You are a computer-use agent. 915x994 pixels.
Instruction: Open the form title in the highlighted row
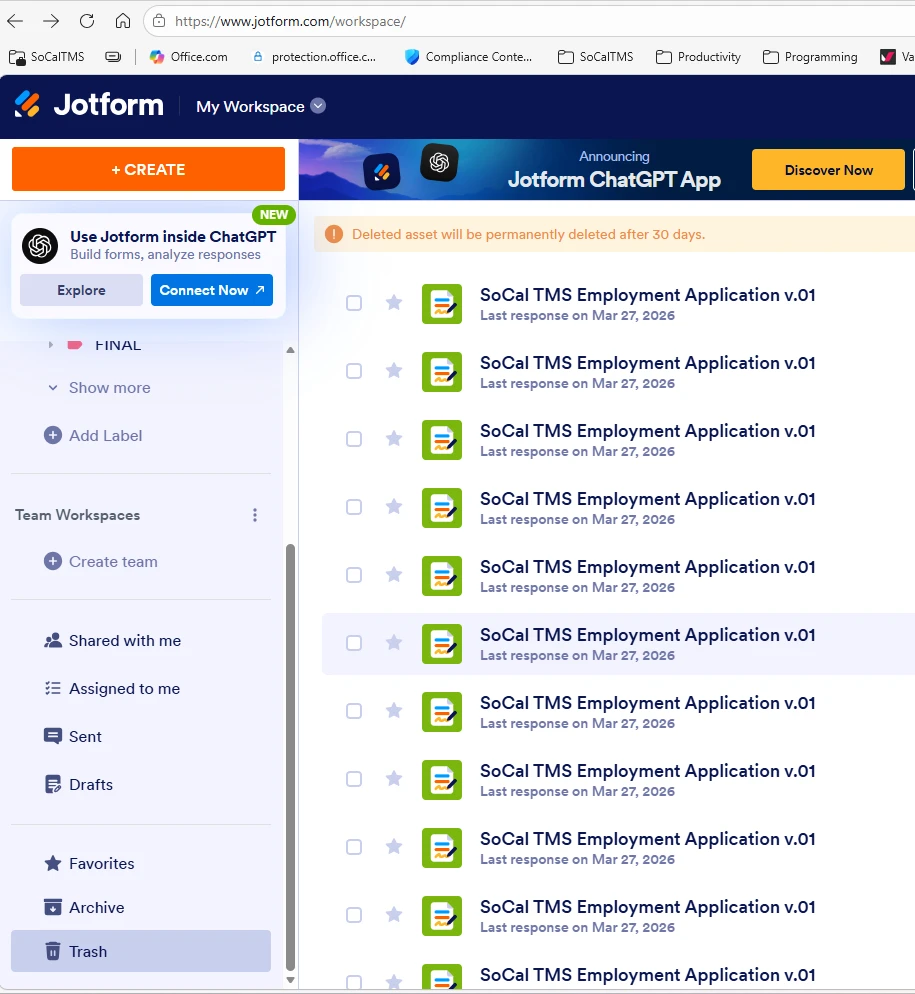[647, 635]
